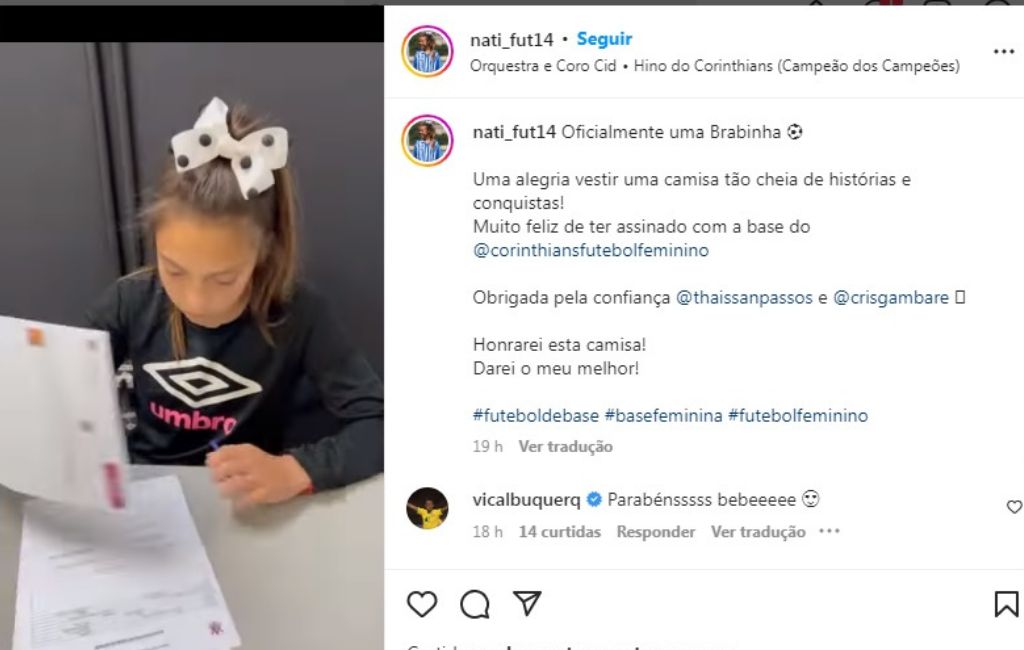Like the post with heart icon
Image resolution: width=1024 pixels, height=650 pixels.
pos(422,604)
